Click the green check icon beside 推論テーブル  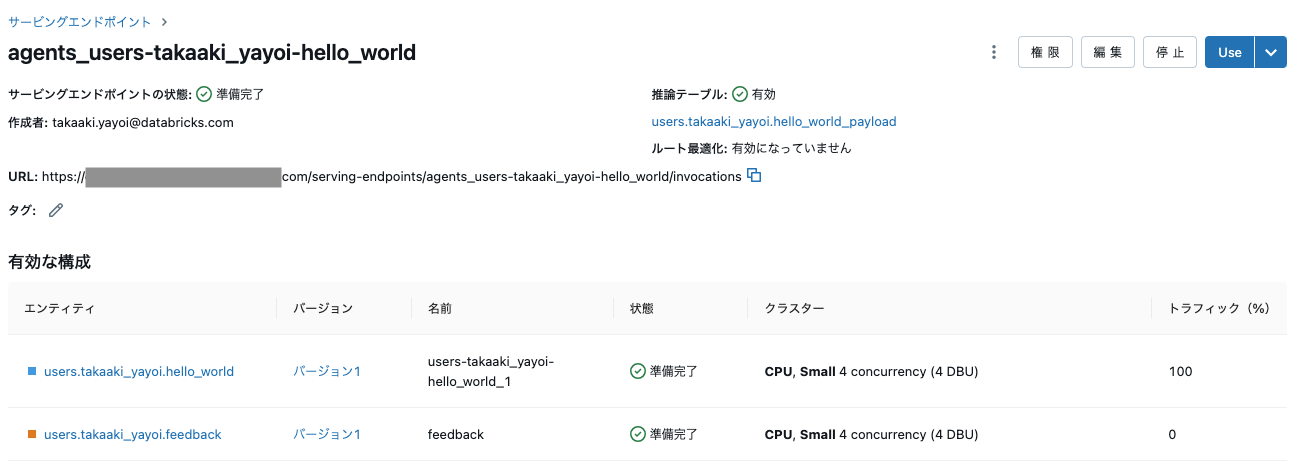pyautogui.click(x=740, y=94)
